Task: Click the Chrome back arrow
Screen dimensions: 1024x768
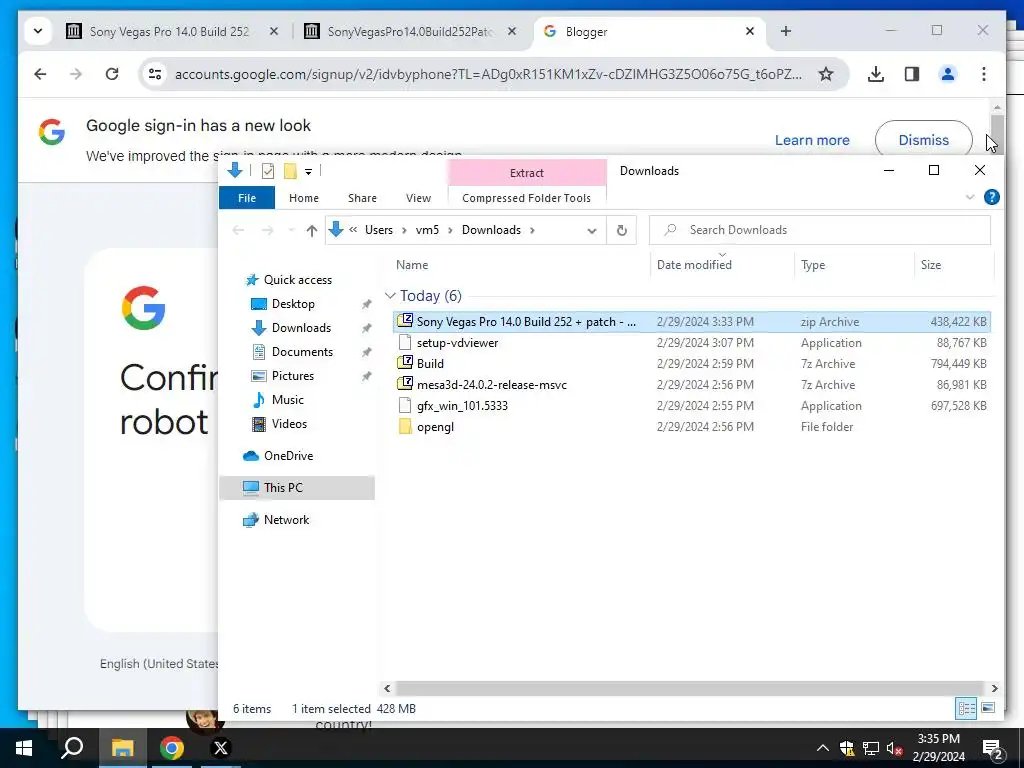Action: point(40,74)
